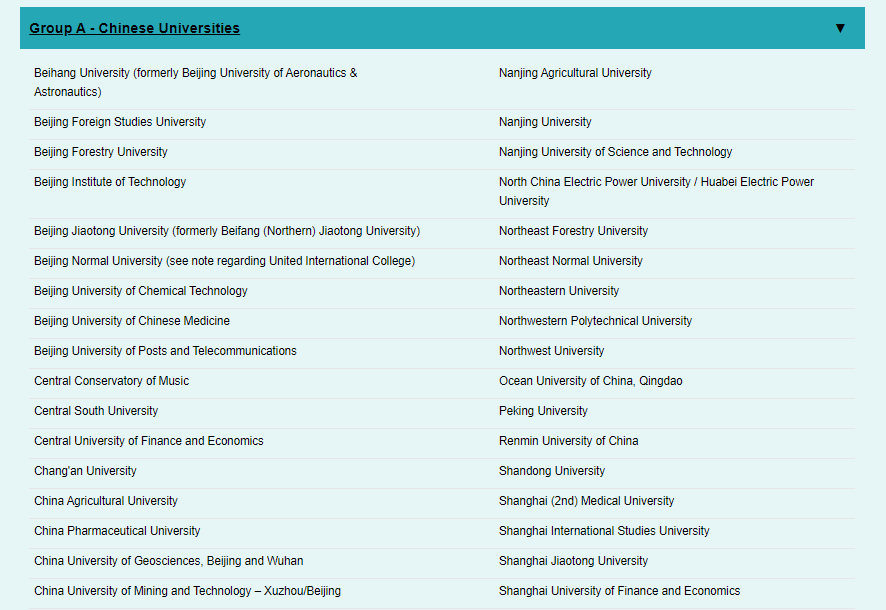
Task: Select Northwestern Polytechnical University
Action: coord(595,321)
